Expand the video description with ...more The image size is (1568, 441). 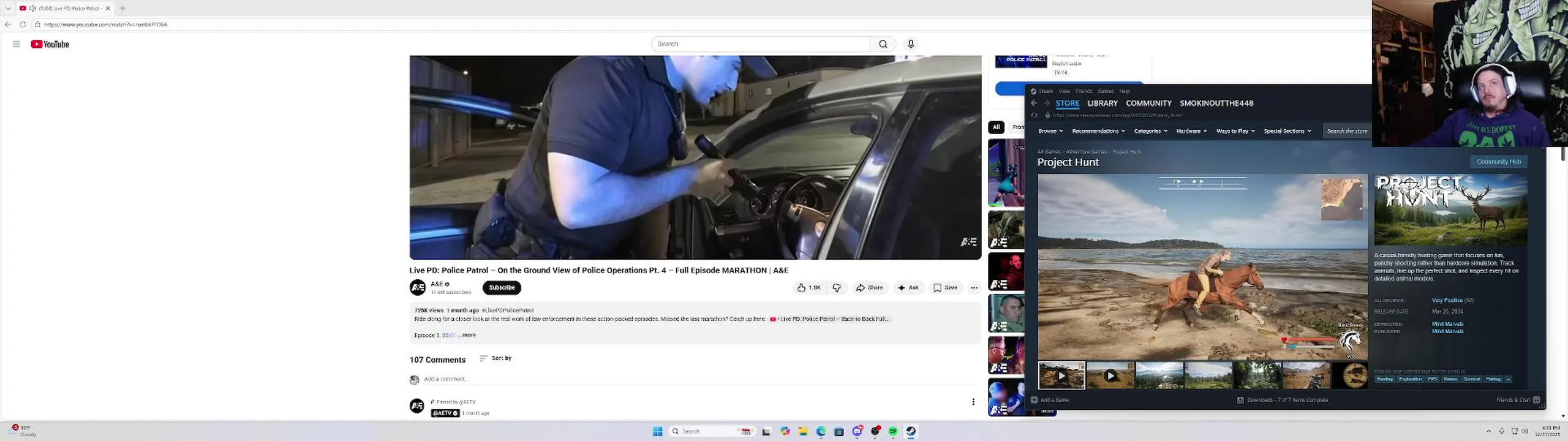coord(467,335)
